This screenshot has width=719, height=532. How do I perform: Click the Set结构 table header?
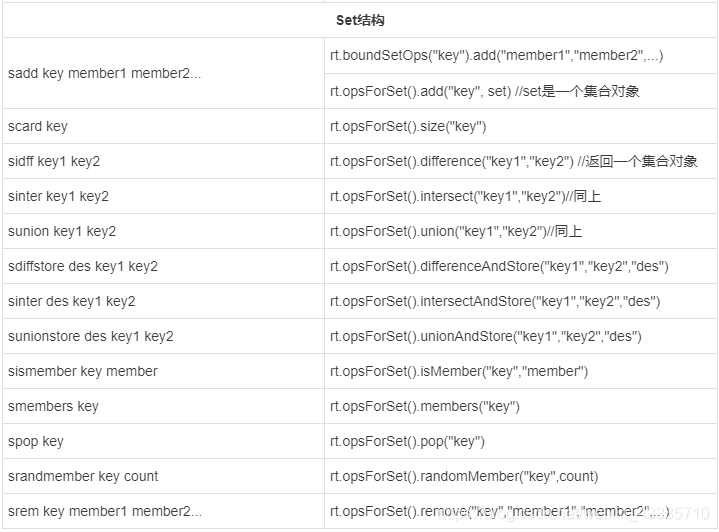[x=360, y=20]
